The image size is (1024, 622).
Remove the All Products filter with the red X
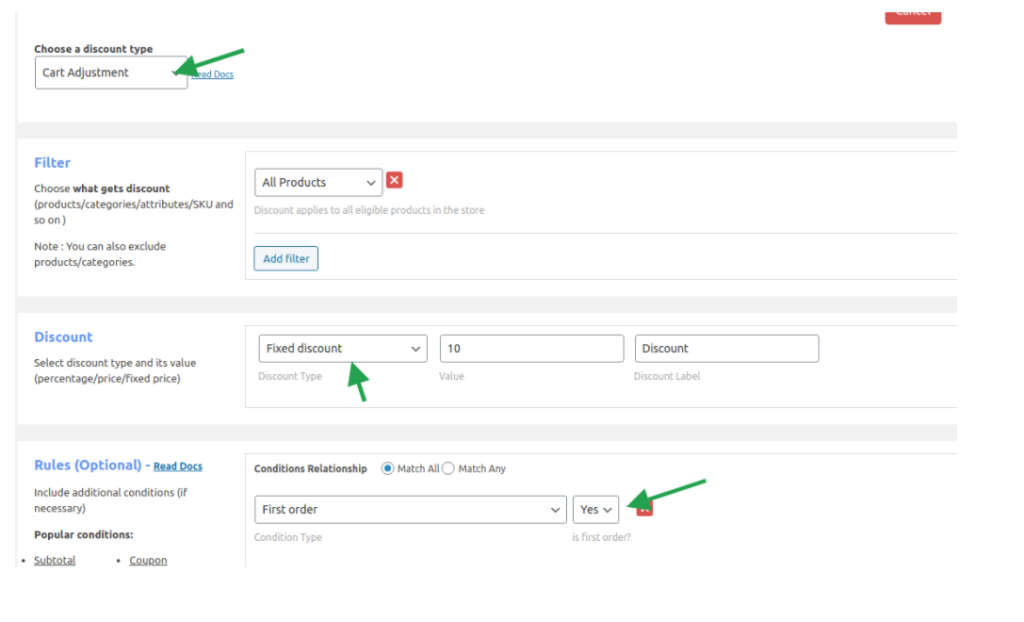tap(394, 180)
